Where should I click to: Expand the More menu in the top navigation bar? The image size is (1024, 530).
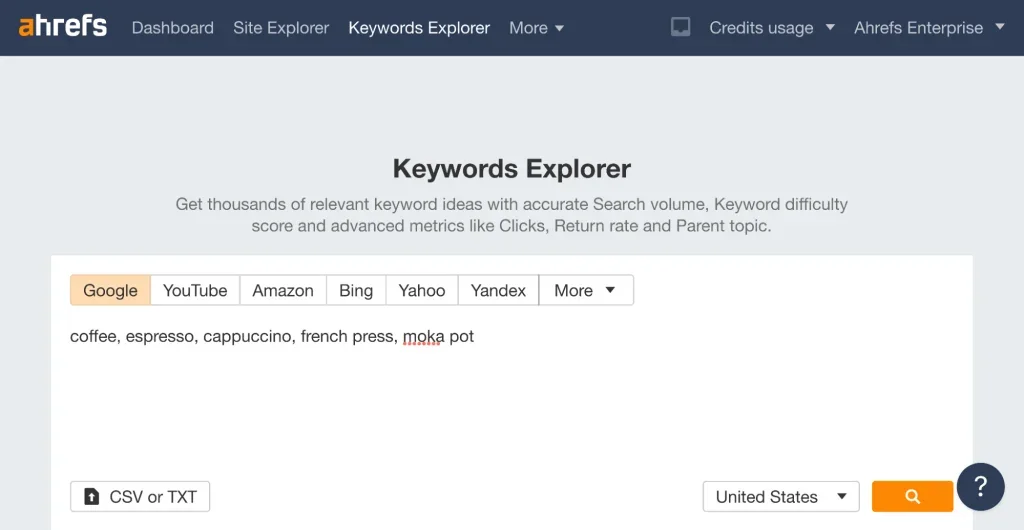click(x=536, y=28)
